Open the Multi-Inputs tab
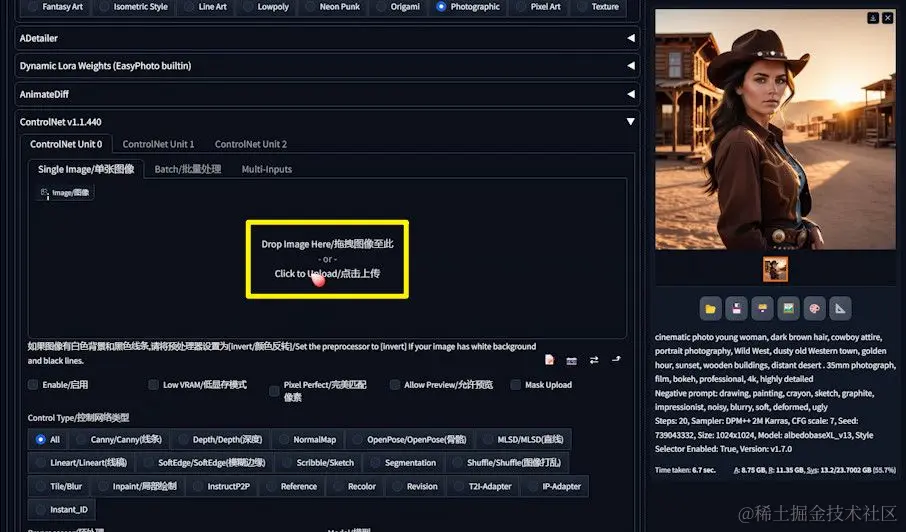This screenshot has height=532, width=906. tap(266, 169)
